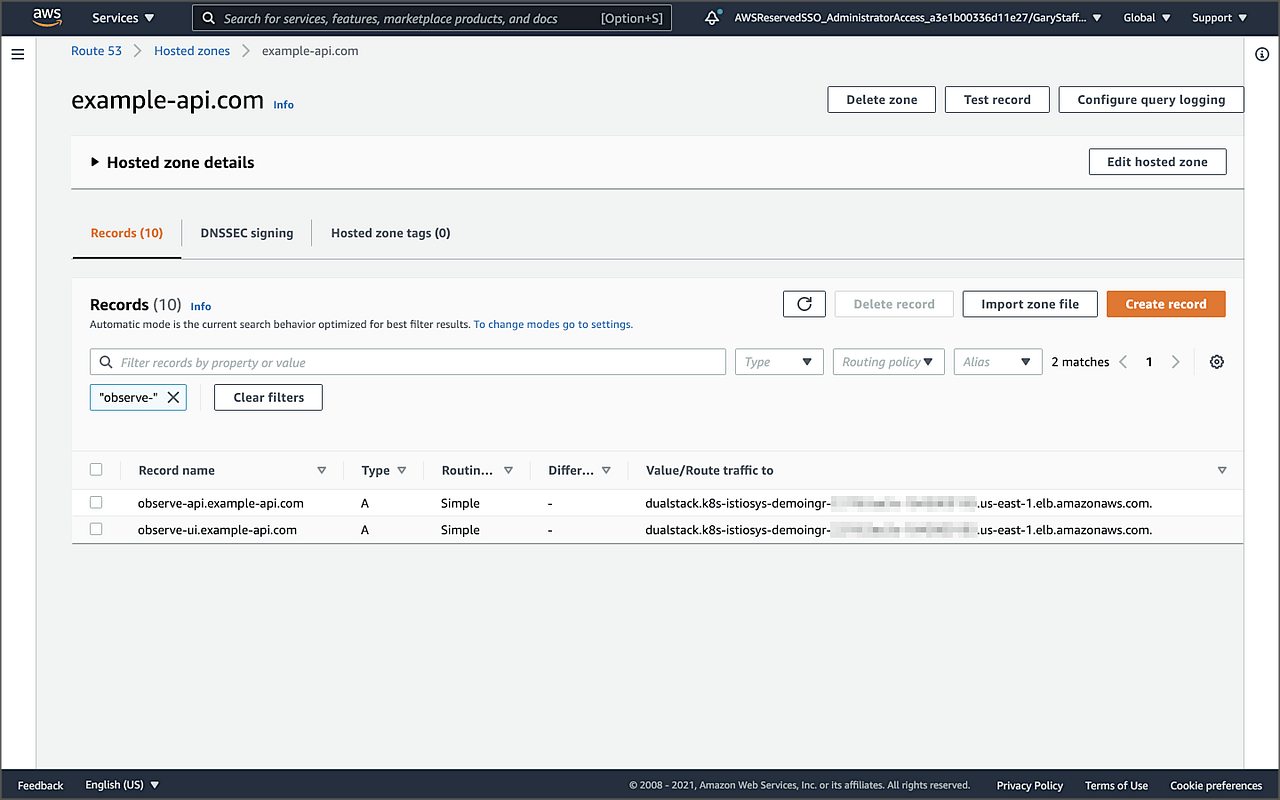Focus the AWS services search bar
The width and height of the screenshot is (1280, 800).
pyautogui.click(x=431, y=18)
